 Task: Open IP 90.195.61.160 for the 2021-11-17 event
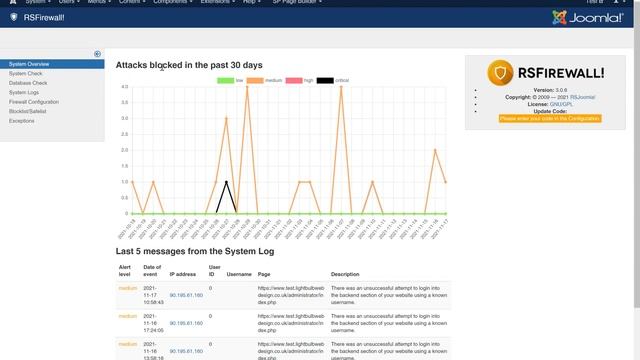[186, 295]
